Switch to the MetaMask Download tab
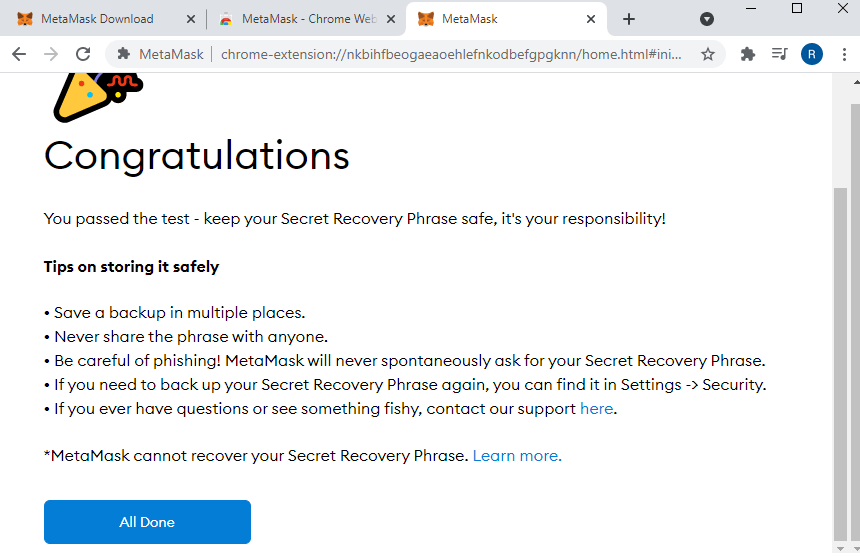 [x=99, y=19]
